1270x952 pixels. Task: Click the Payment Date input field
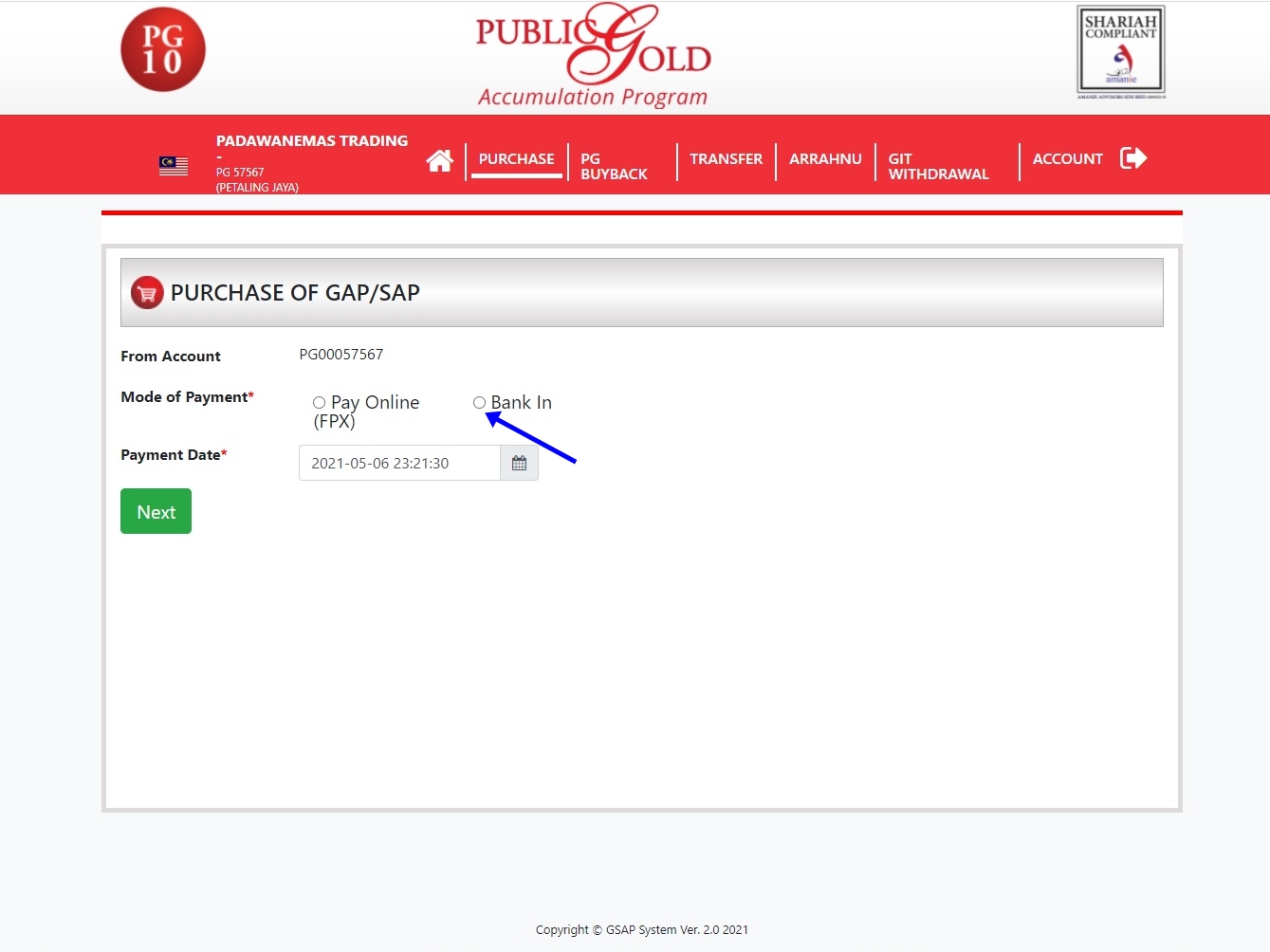[x=399, y=463]
